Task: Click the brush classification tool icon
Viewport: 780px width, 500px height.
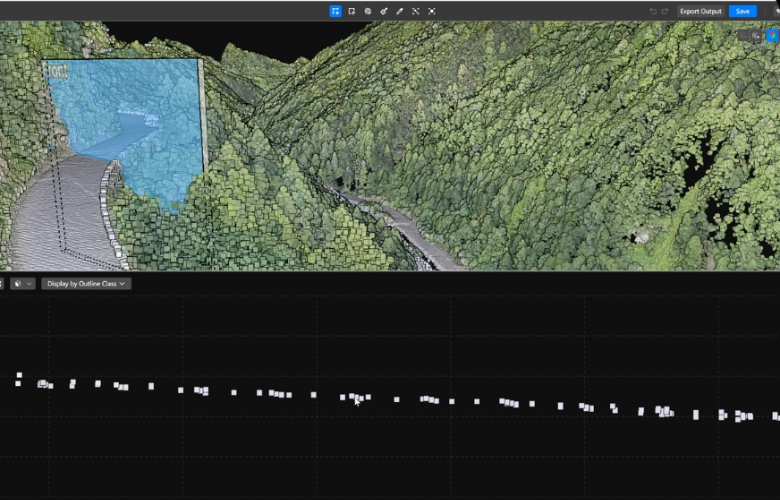Action: [384, 11]
